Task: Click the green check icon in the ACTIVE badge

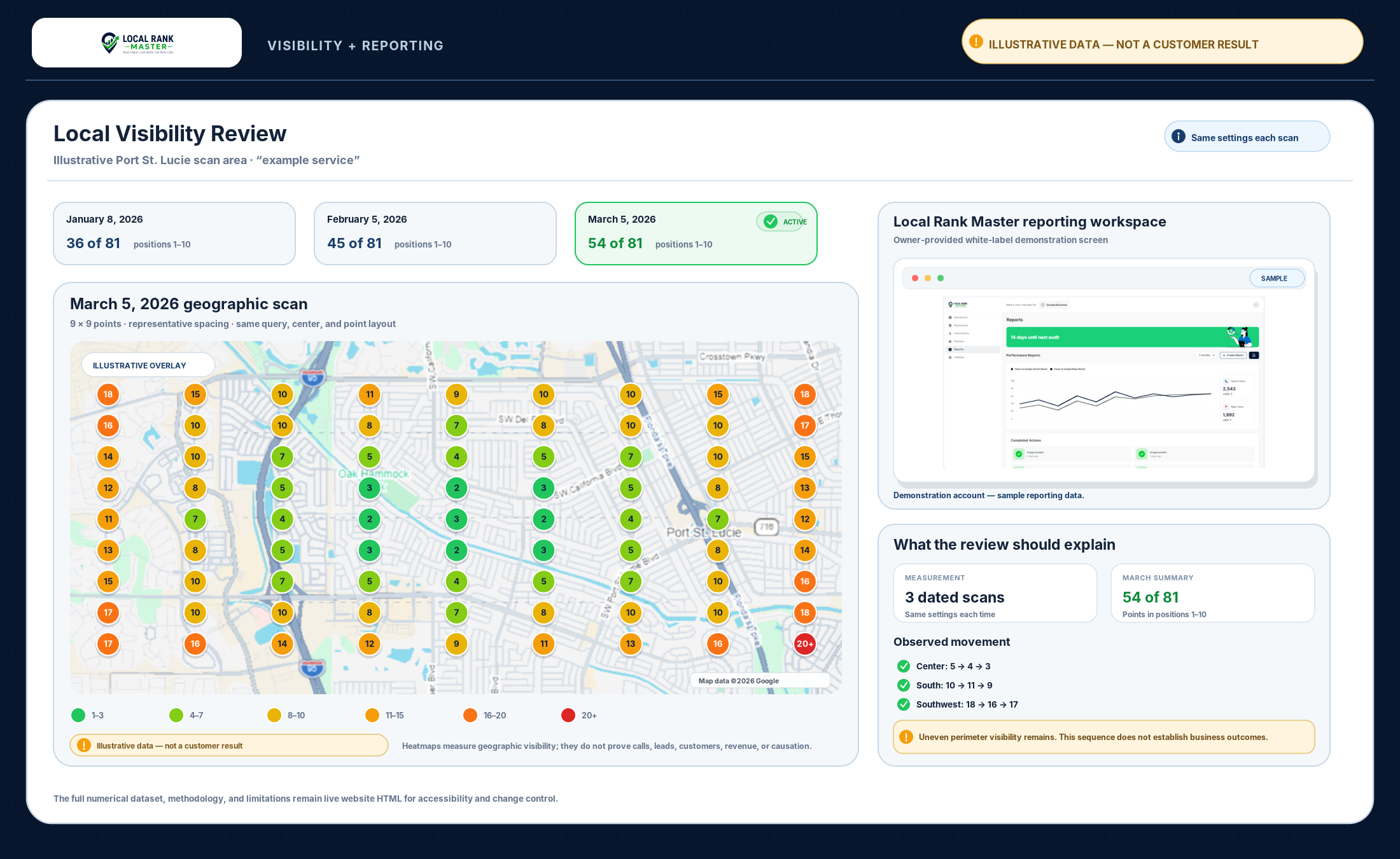Action: (x=770, y=221)
